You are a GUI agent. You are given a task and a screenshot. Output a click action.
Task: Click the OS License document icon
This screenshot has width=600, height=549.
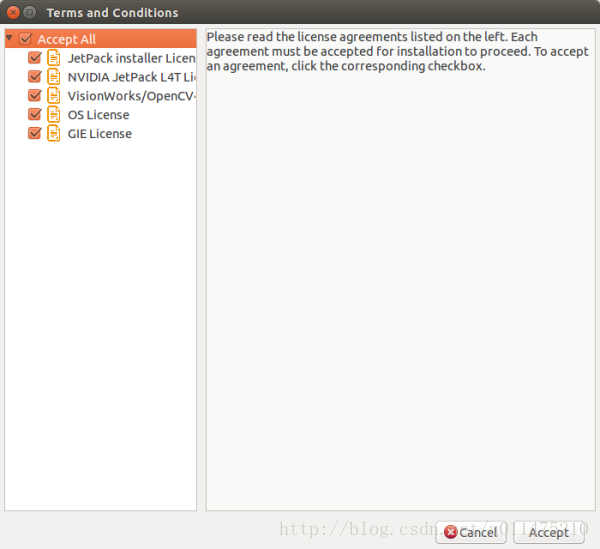click(x=54, y=114)
